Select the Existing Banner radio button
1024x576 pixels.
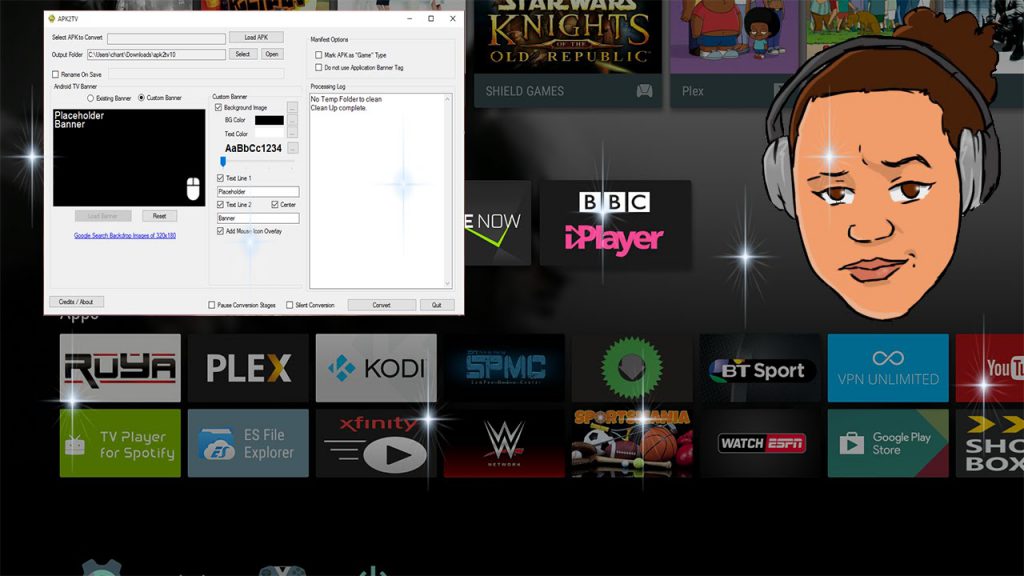click(x=90, y=96)
